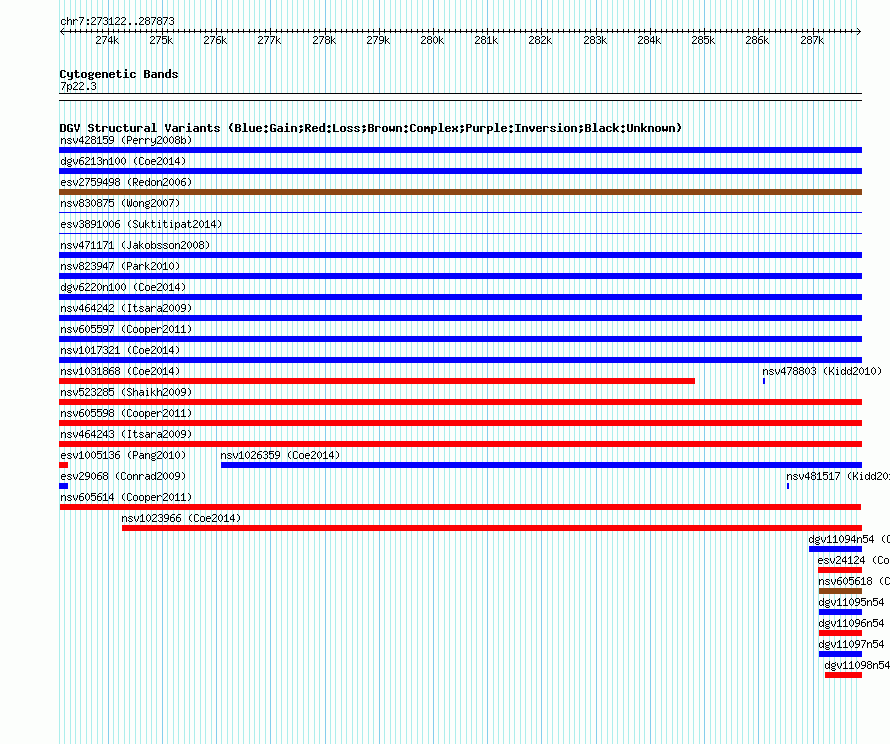Click the small blue nsv478803 marker
Image resolution: width=890 pixels, height=744 pixels.
click(x=764, y=381)
